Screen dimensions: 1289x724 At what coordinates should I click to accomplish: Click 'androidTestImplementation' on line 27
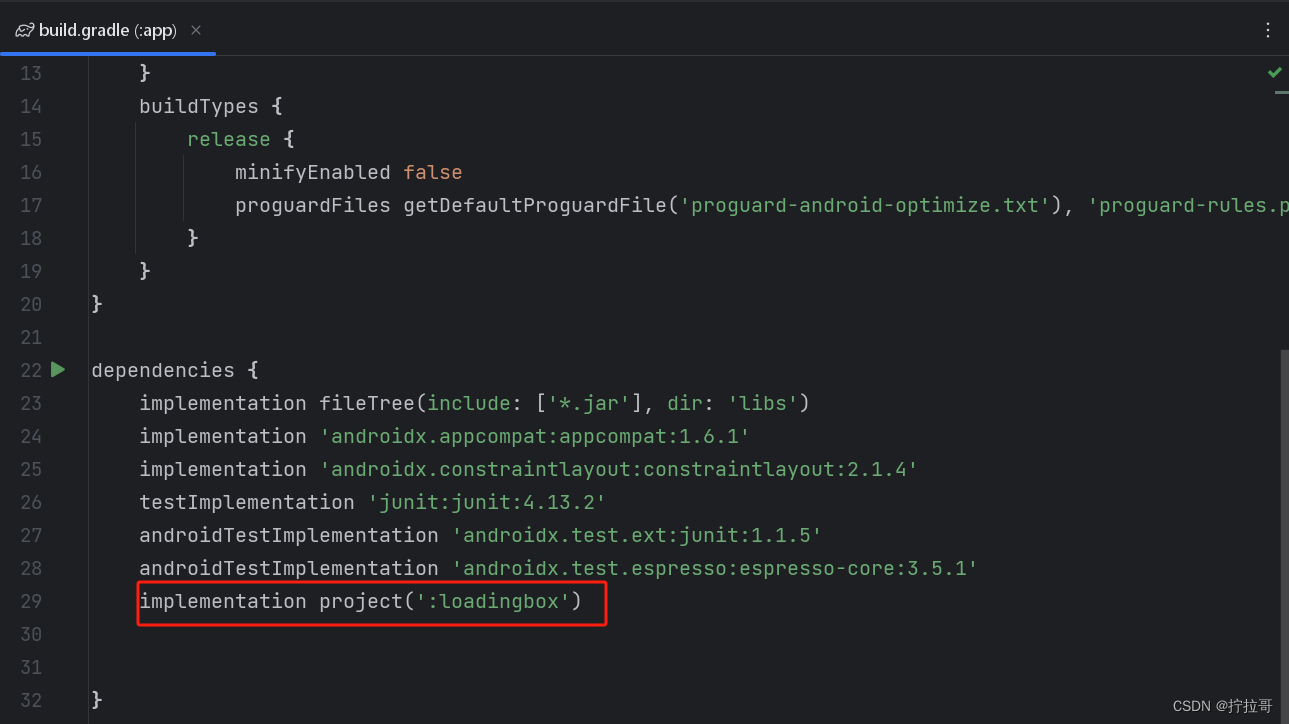(289, 535)
